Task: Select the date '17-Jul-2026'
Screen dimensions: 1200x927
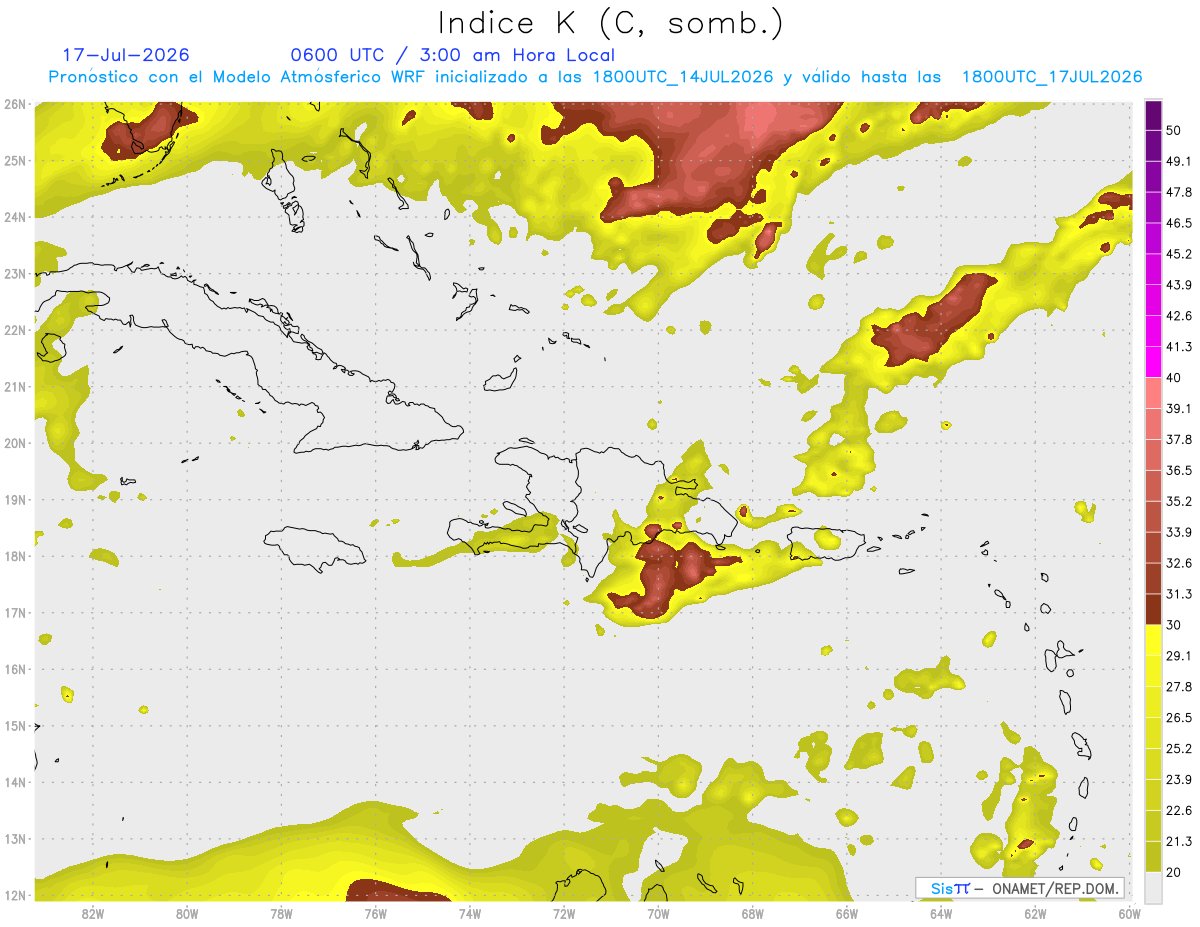Action: click(x=126, y=55)
